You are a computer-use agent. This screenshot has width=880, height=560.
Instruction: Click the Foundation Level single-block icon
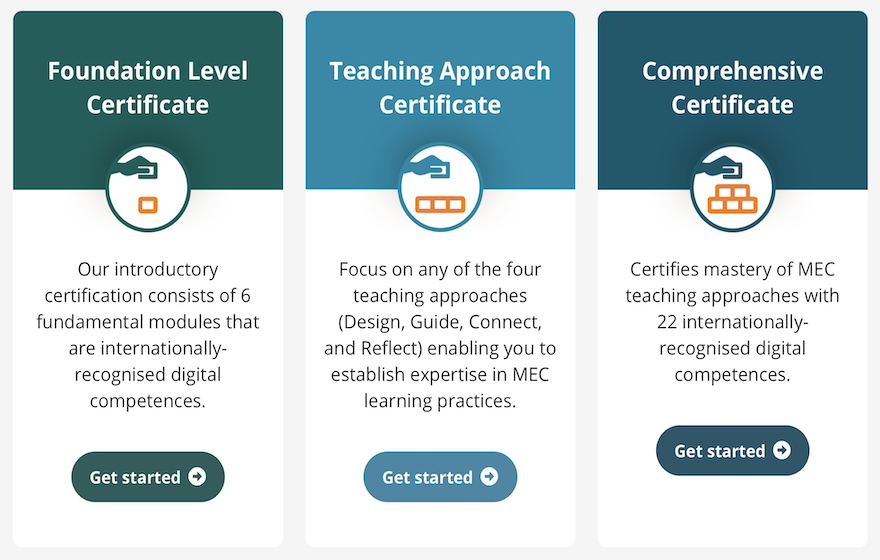(x=148, y=188)
